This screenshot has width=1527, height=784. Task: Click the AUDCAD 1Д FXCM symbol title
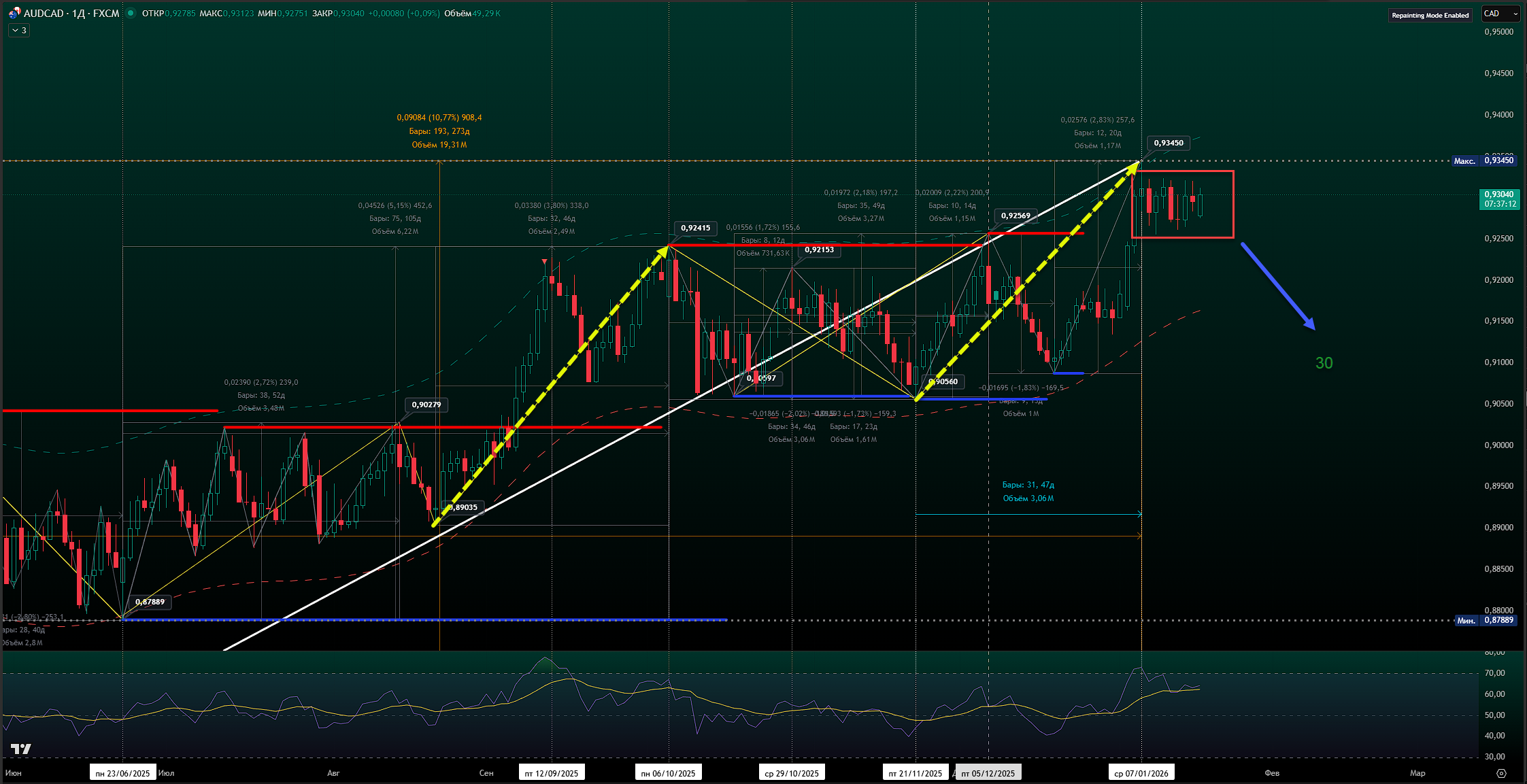(71, 13)
